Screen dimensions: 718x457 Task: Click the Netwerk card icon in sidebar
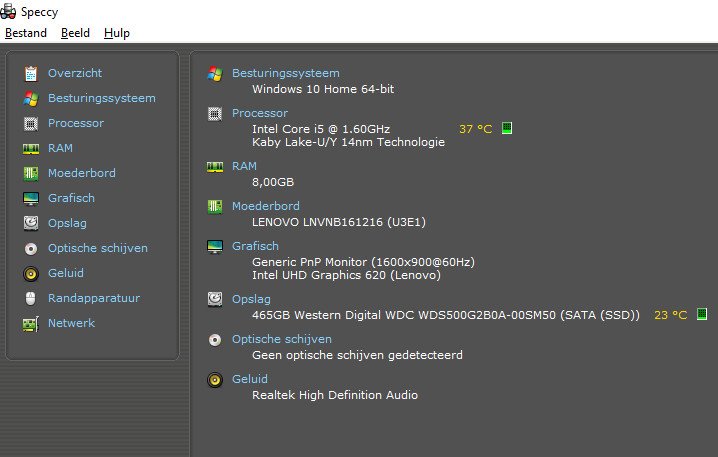(x=31, y=324)
